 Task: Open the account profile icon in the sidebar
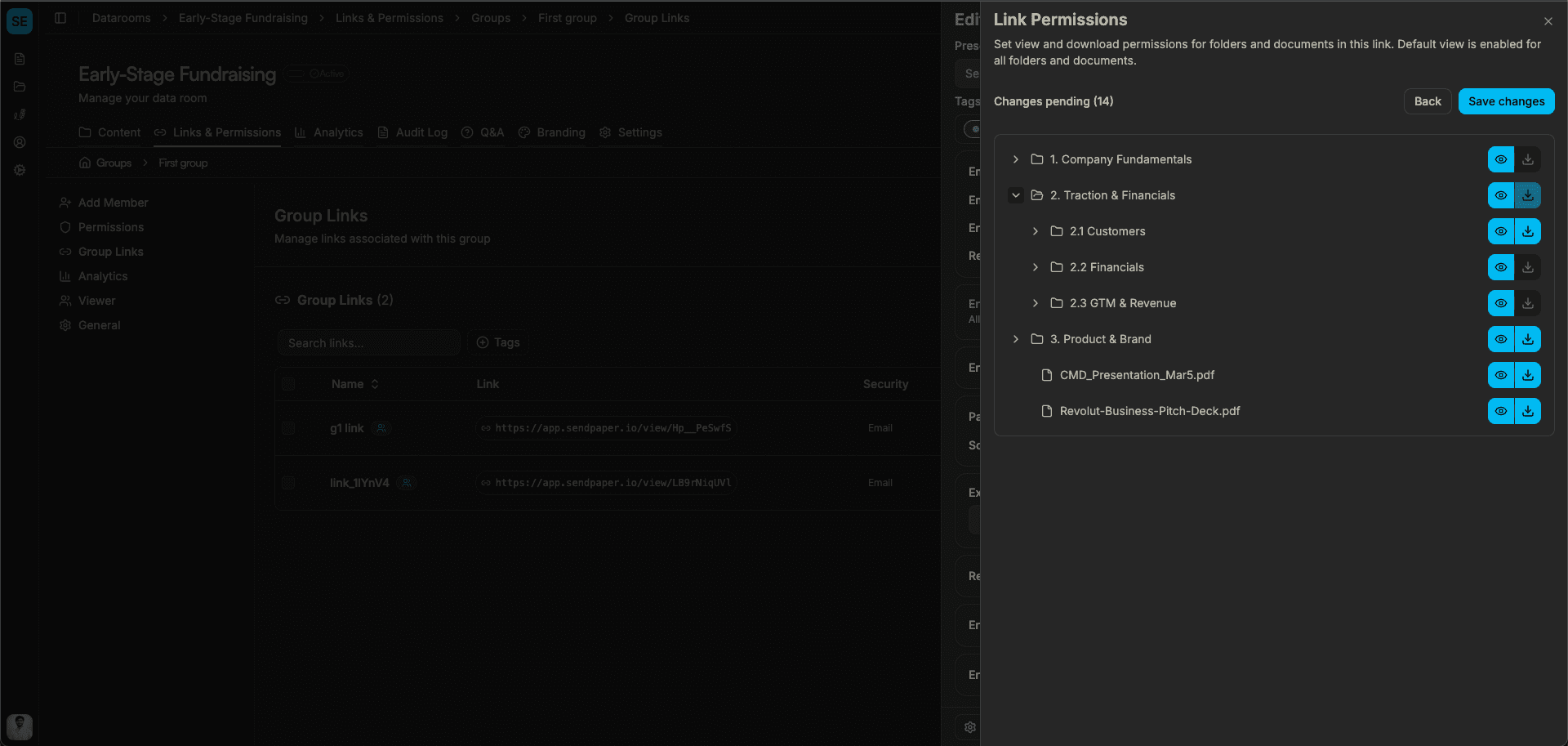tap(20, 142)
